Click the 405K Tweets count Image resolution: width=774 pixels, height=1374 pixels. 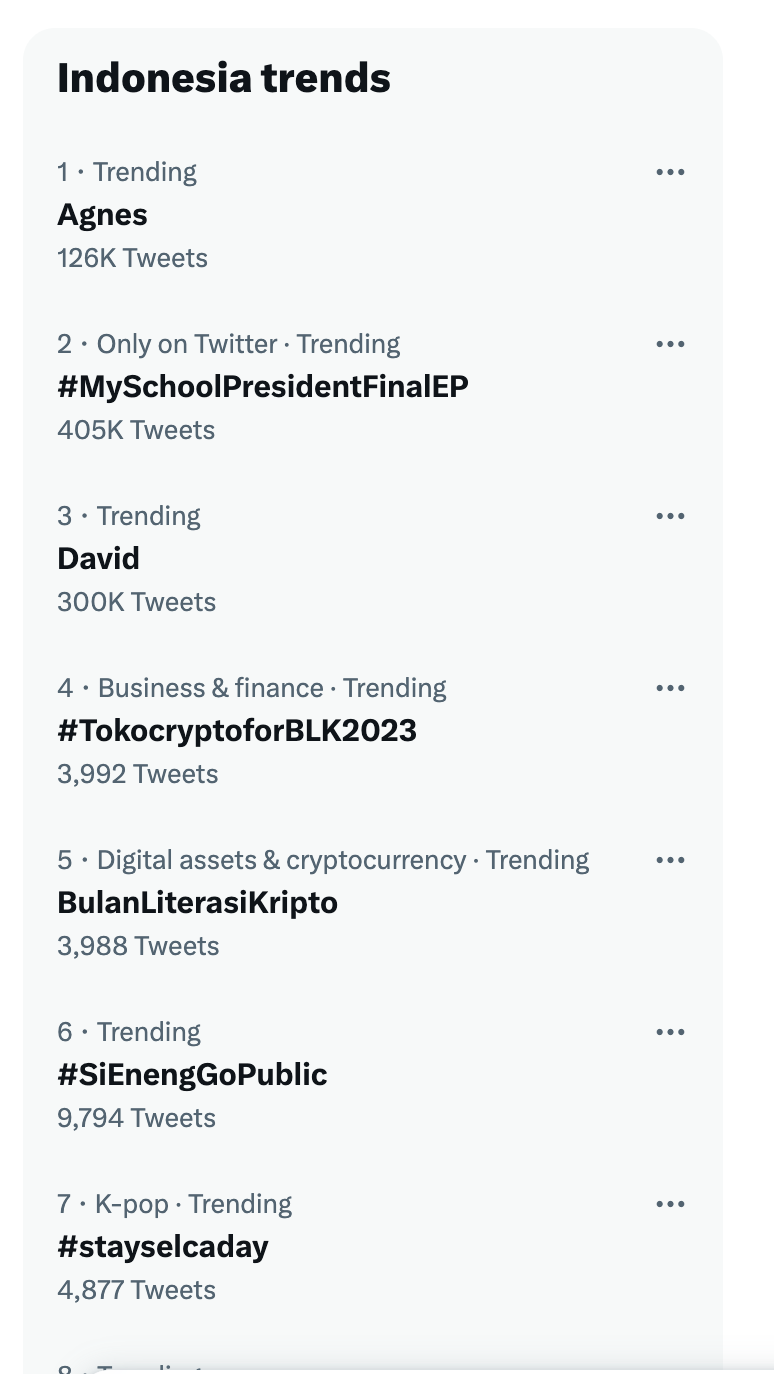coord(136,430)
